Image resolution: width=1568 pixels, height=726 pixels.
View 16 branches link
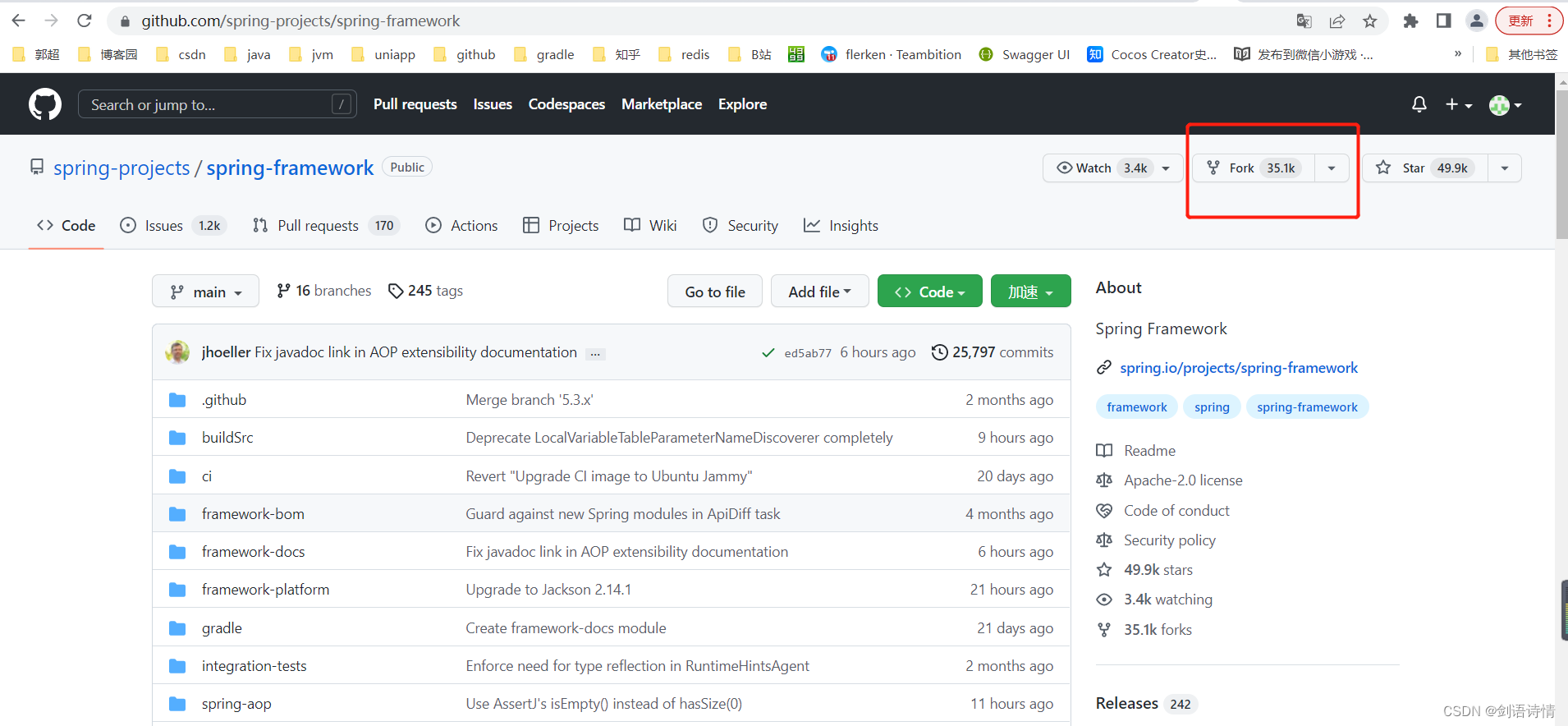[x=324, y=291]
